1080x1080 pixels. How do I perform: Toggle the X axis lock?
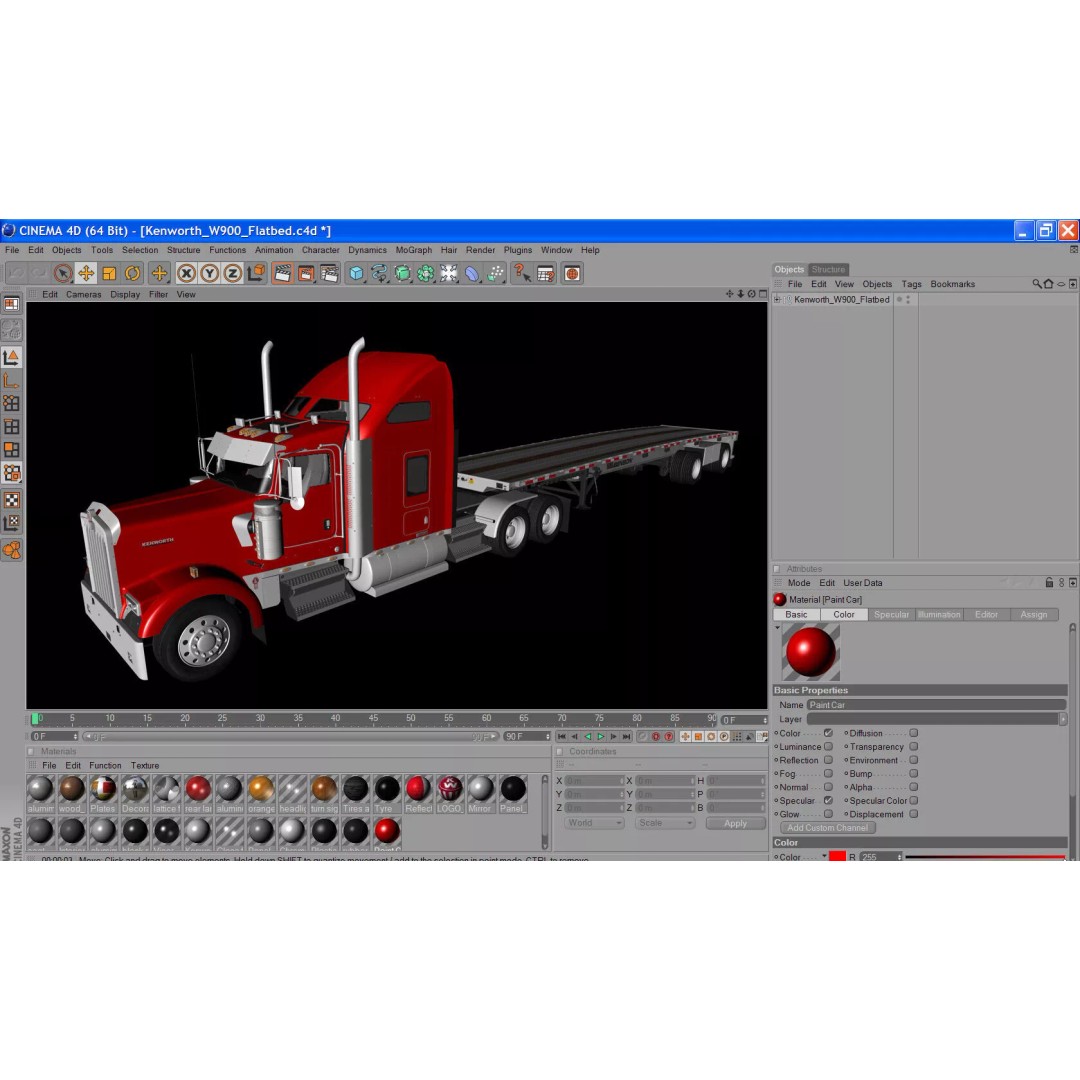pyautogui.click(x=186, y=273)
